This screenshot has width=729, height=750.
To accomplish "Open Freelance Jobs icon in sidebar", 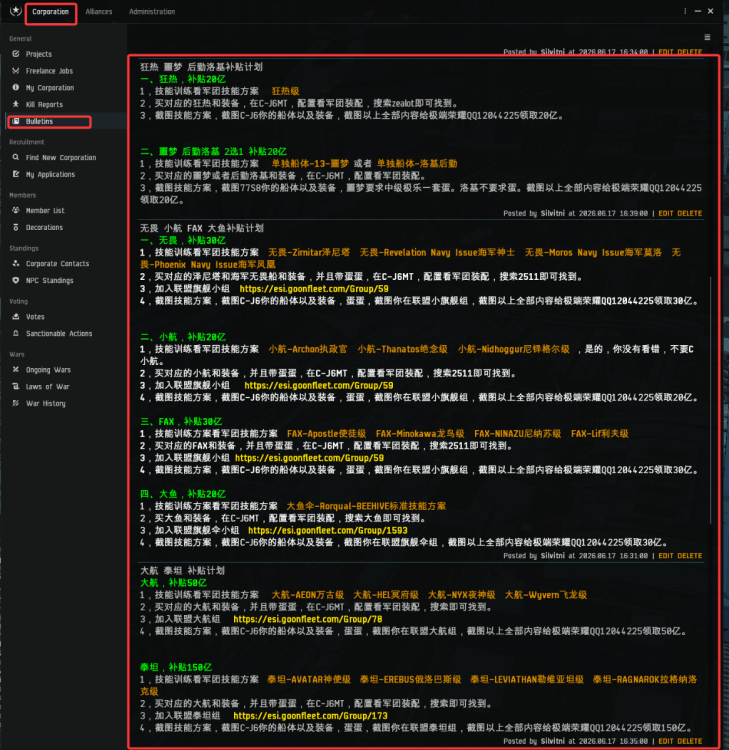I will [x=16, y=70].
